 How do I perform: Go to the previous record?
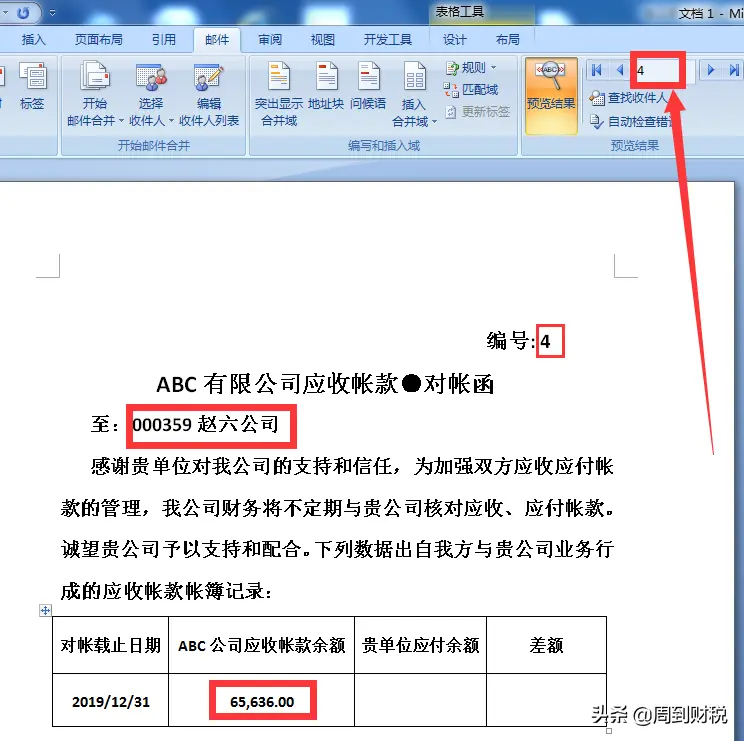tap(620, 70)
